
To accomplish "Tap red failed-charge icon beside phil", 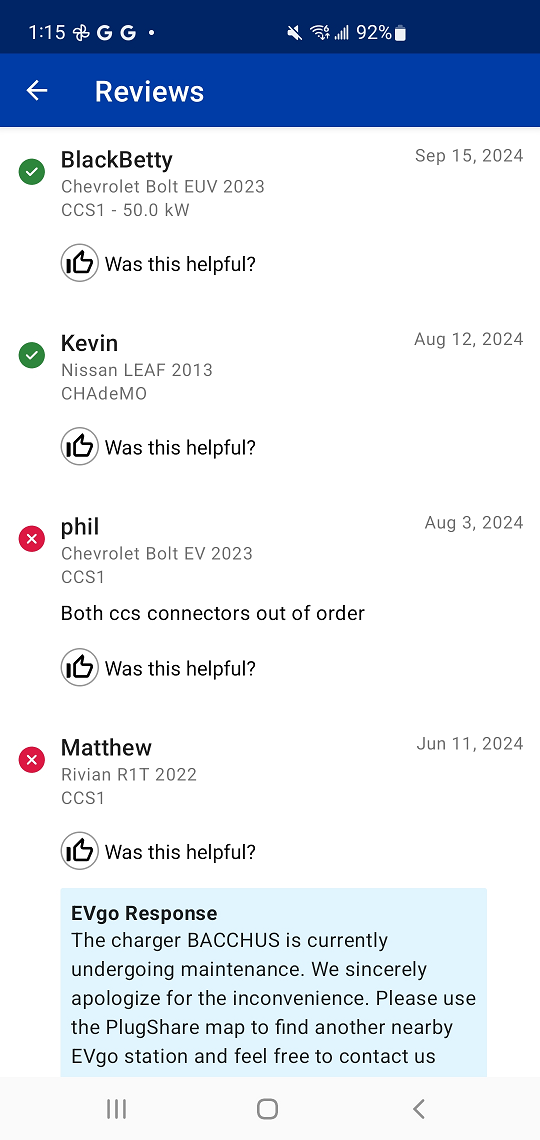I will 31,539.
